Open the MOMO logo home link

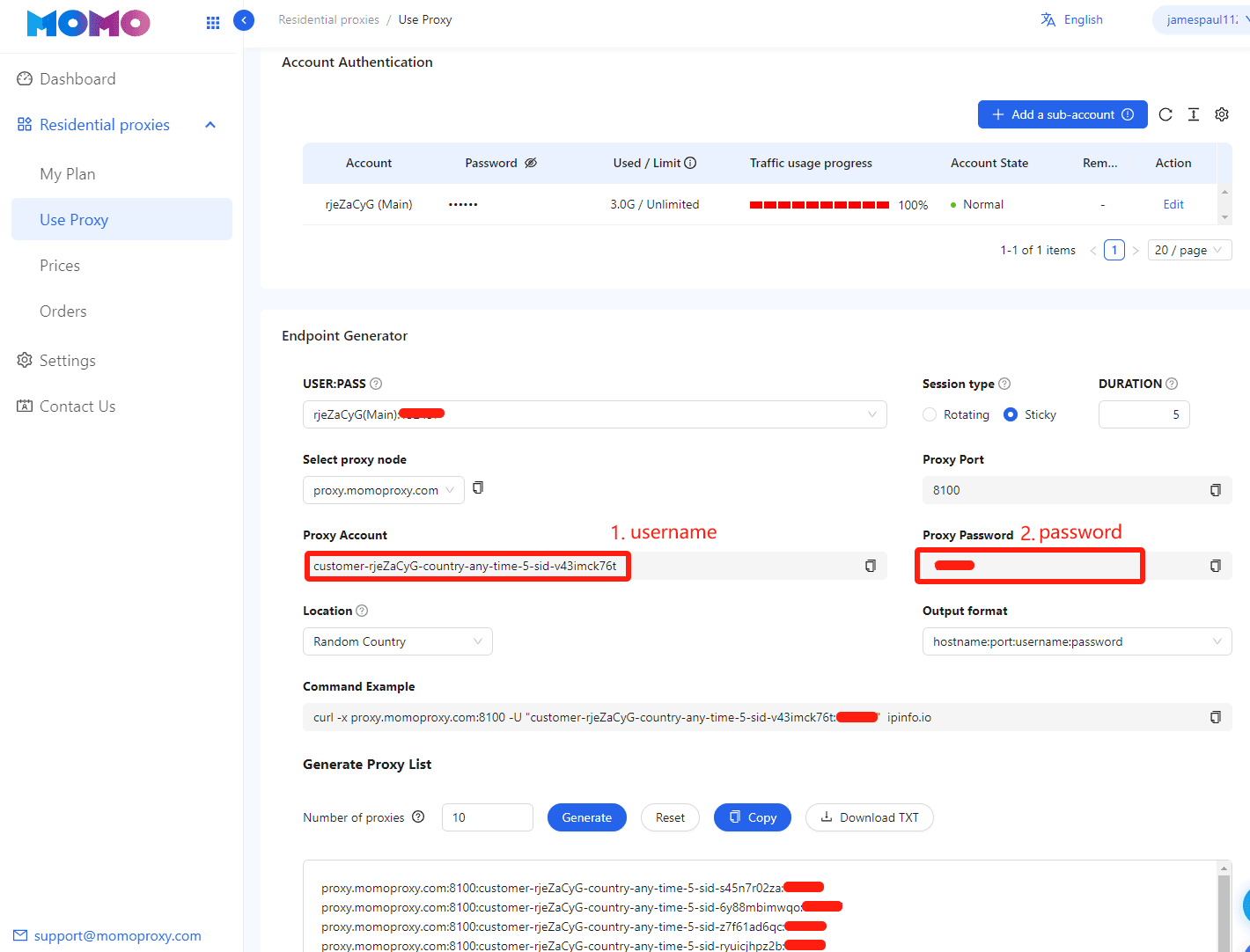tap(89, 23)
